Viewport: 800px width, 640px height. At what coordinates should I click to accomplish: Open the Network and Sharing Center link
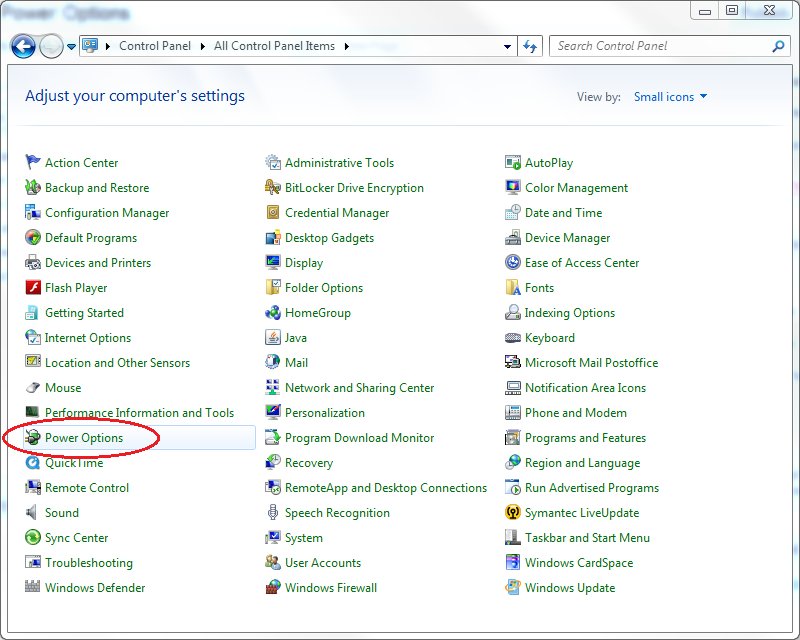pyautogui.click(x=359, y=388)
